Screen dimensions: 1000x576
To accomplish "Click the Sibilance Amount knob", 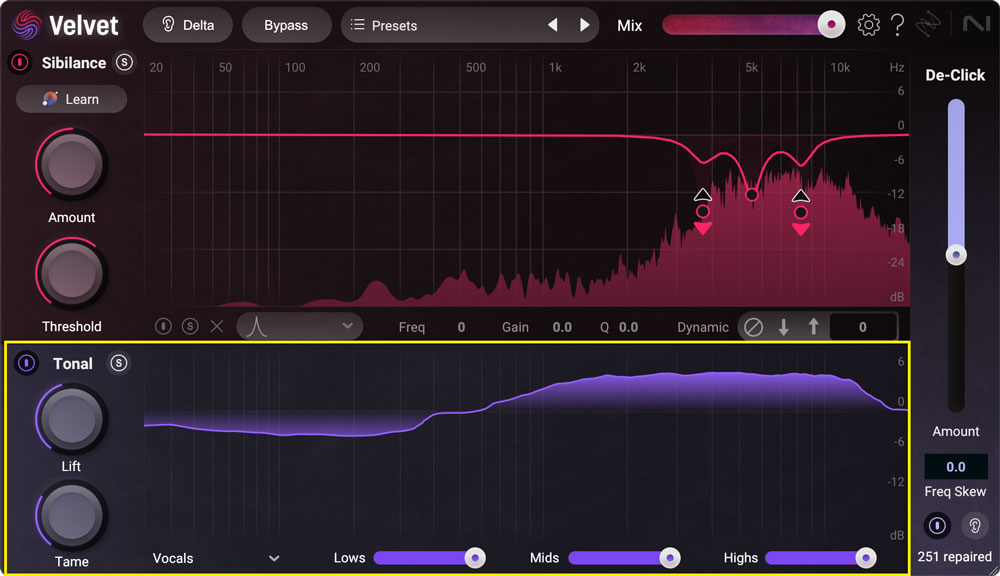I will 71,164.
